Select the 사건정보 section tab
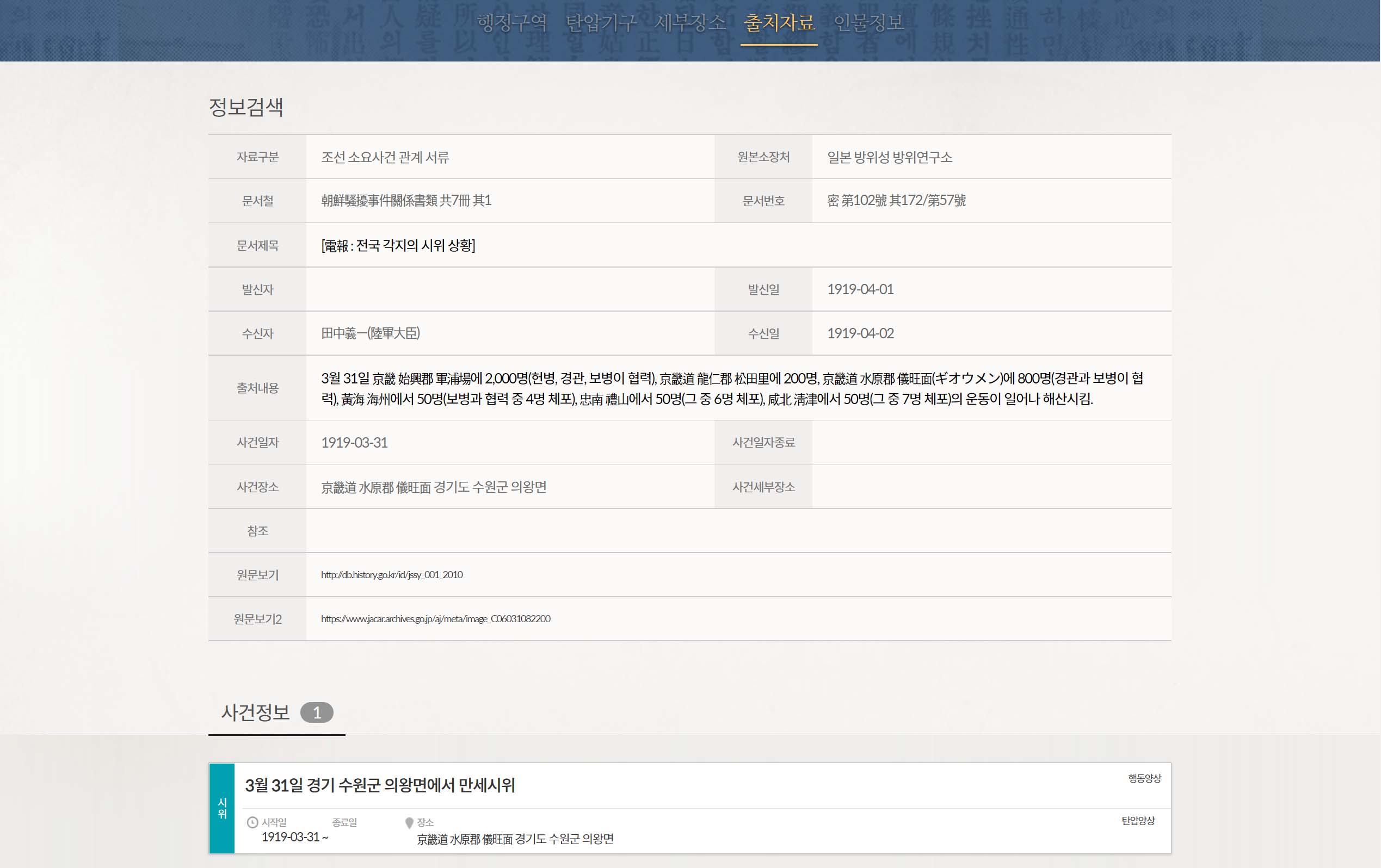This screenshot has height=868, width=1381. tap(256, 712)
